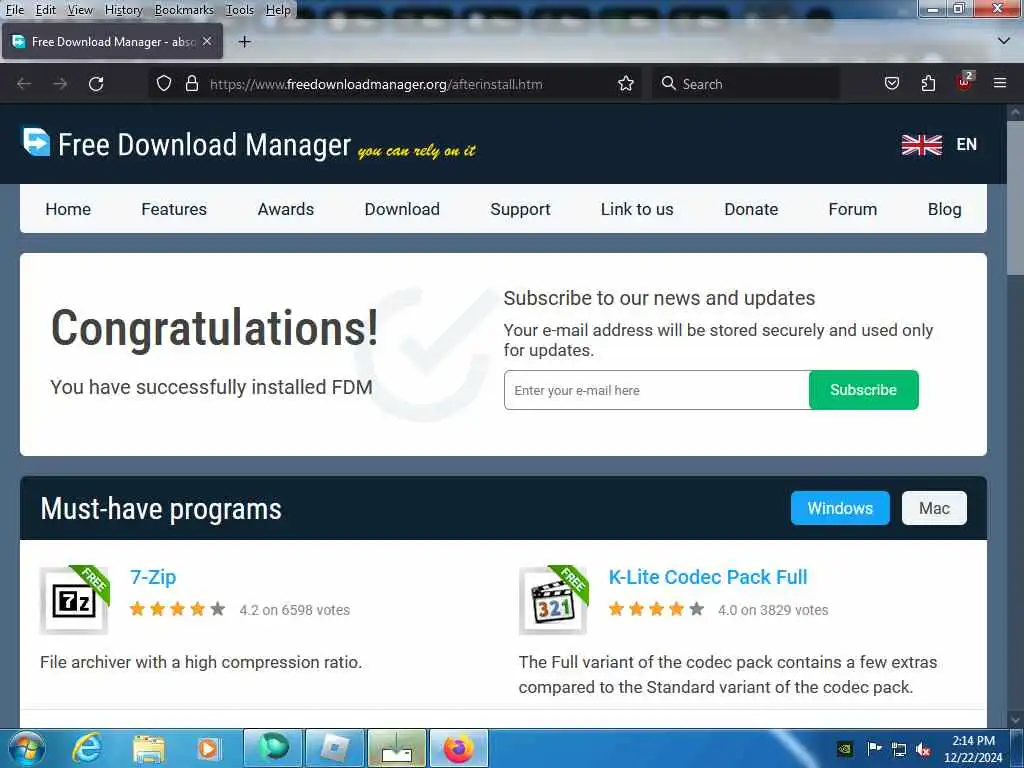
Task: Click the K-Lite star rating
Action: [x=656, y=609]
